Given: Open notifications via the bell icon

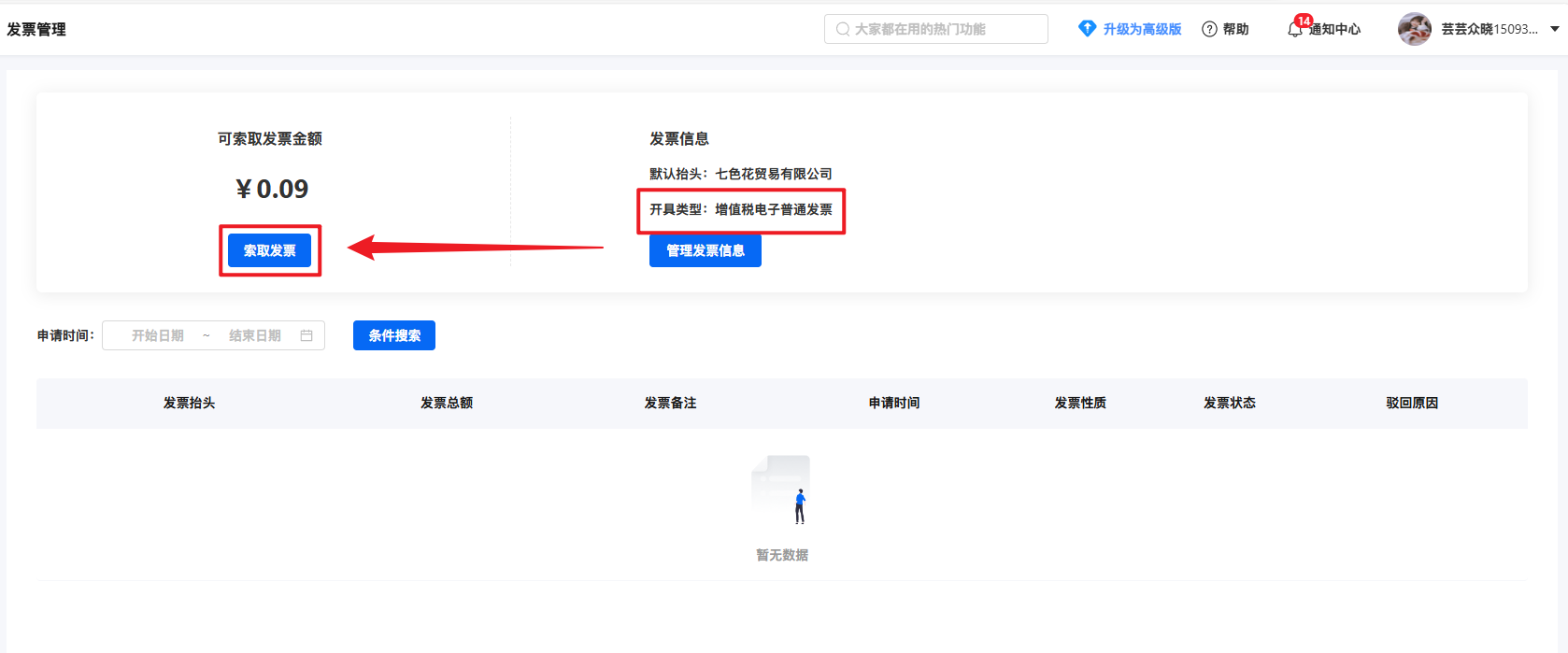Looking at the screenshot, I should (1294, 31).
